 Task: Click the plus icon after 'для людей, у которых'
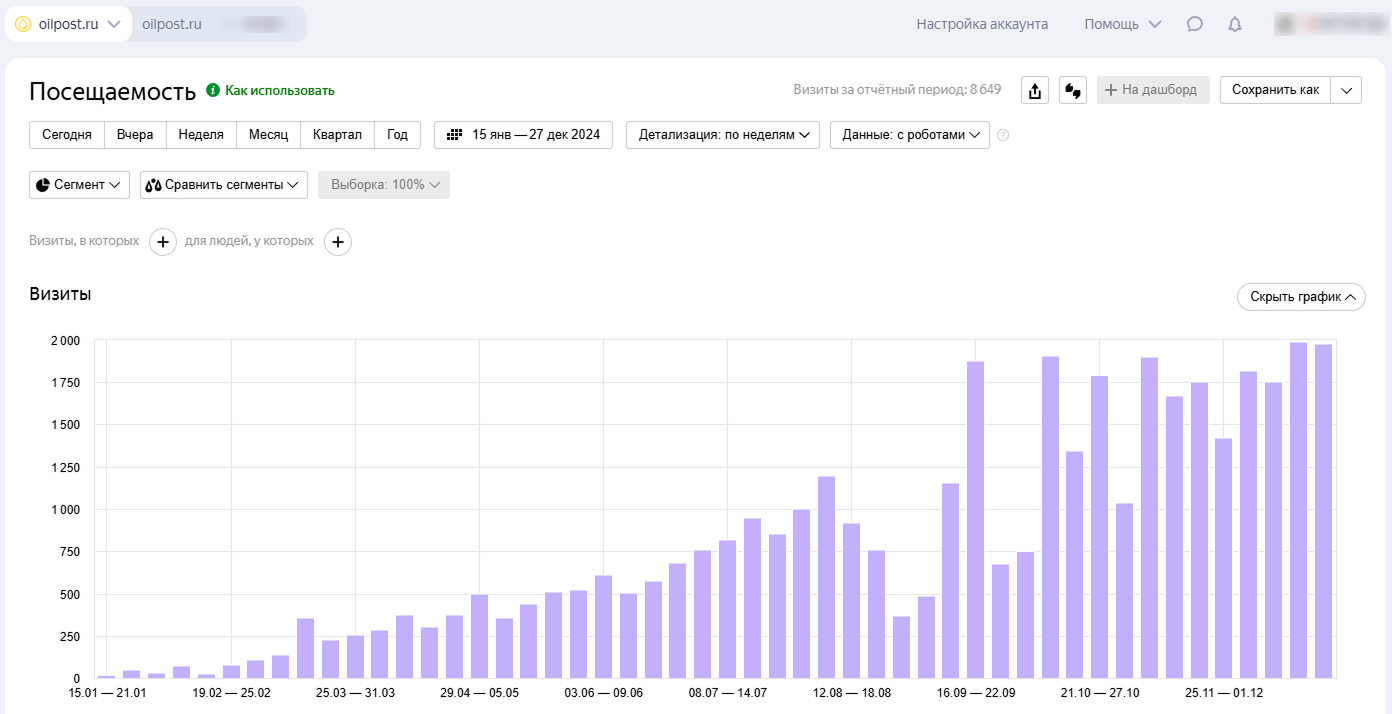[x=338, y=242]
